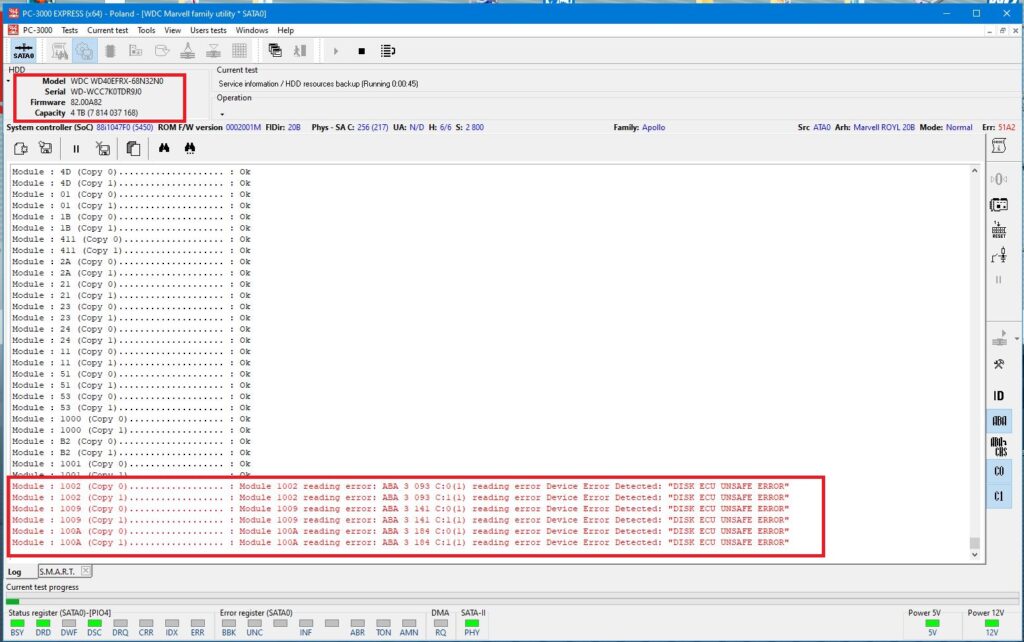
Task: Switch to the S.M.A.R.T. tab
Action: (57, 571)
